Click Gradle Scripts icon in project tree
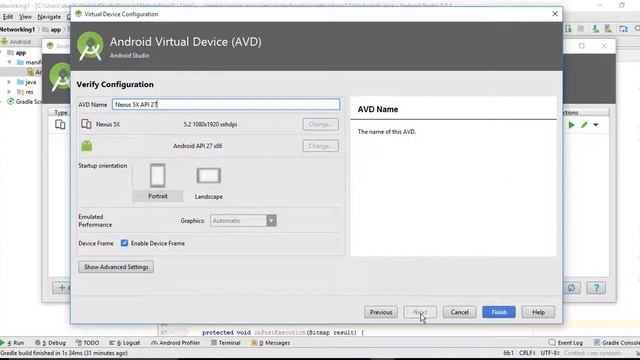 pos(11,102)
